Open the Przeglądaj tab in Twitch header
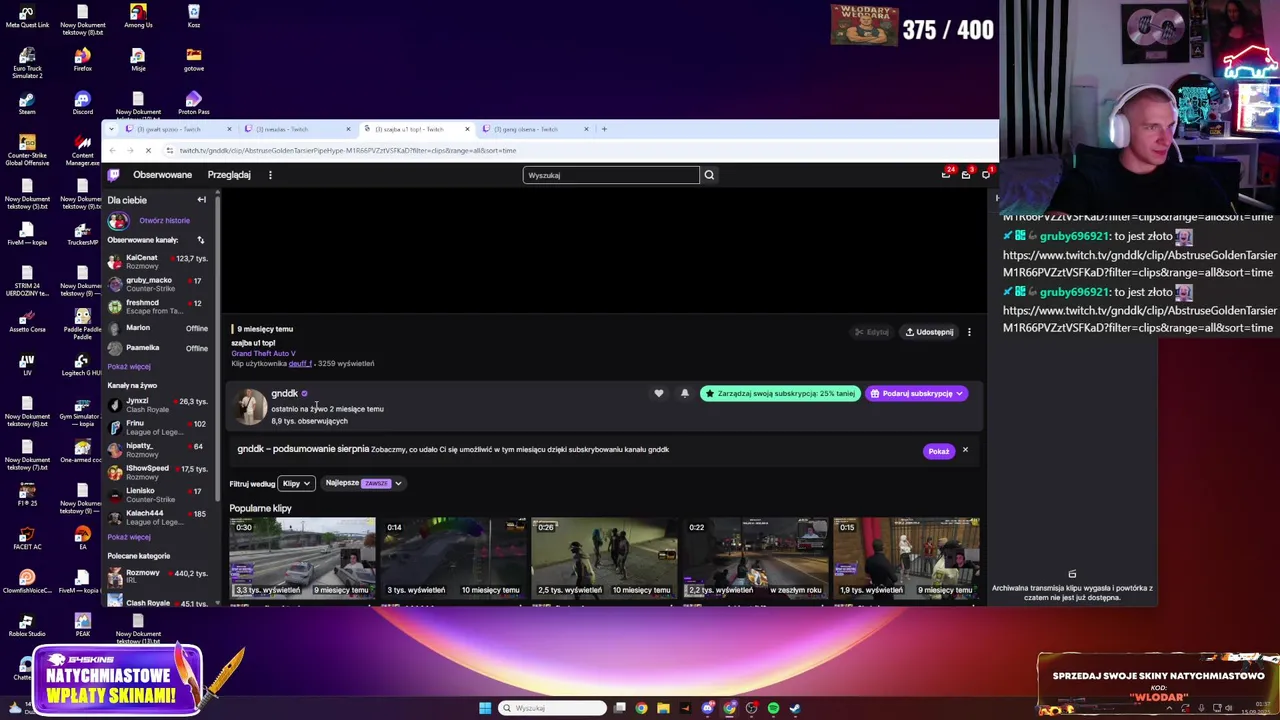 229,175
